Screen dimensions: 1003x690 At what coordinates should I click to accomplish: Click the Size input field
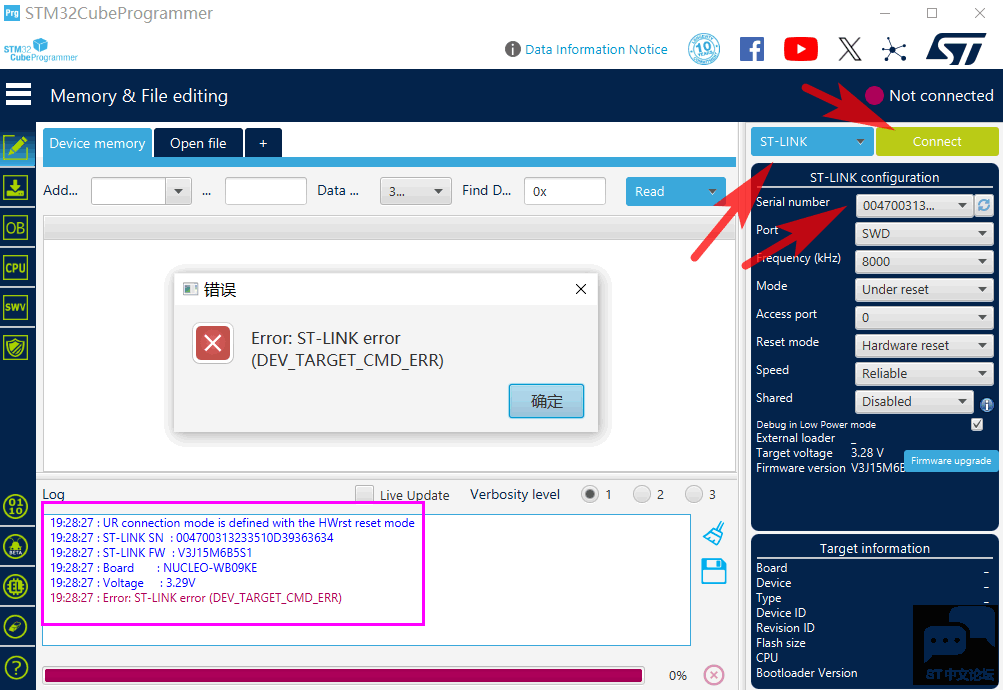265,191
